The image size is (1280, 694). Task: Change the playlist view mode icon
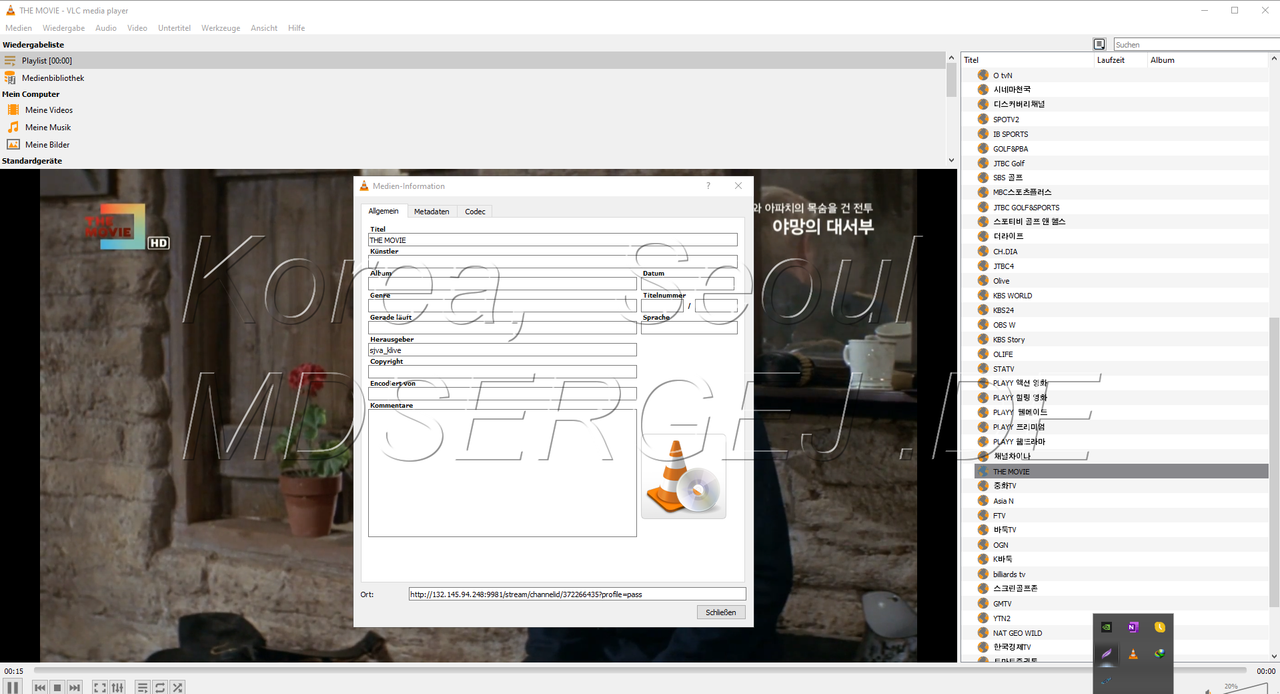[1099, 44]
